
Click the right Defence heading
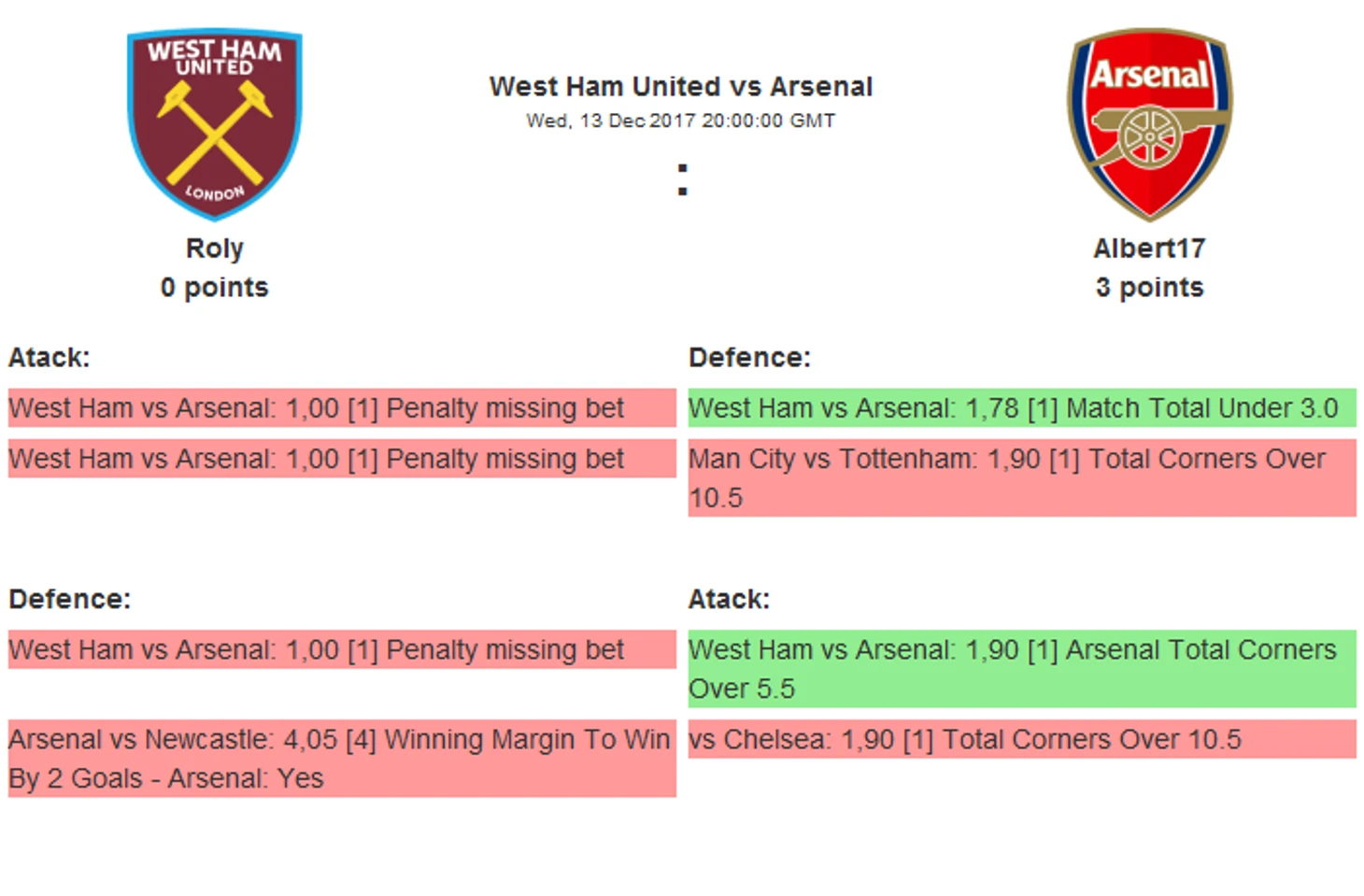[x=749, y=358]
